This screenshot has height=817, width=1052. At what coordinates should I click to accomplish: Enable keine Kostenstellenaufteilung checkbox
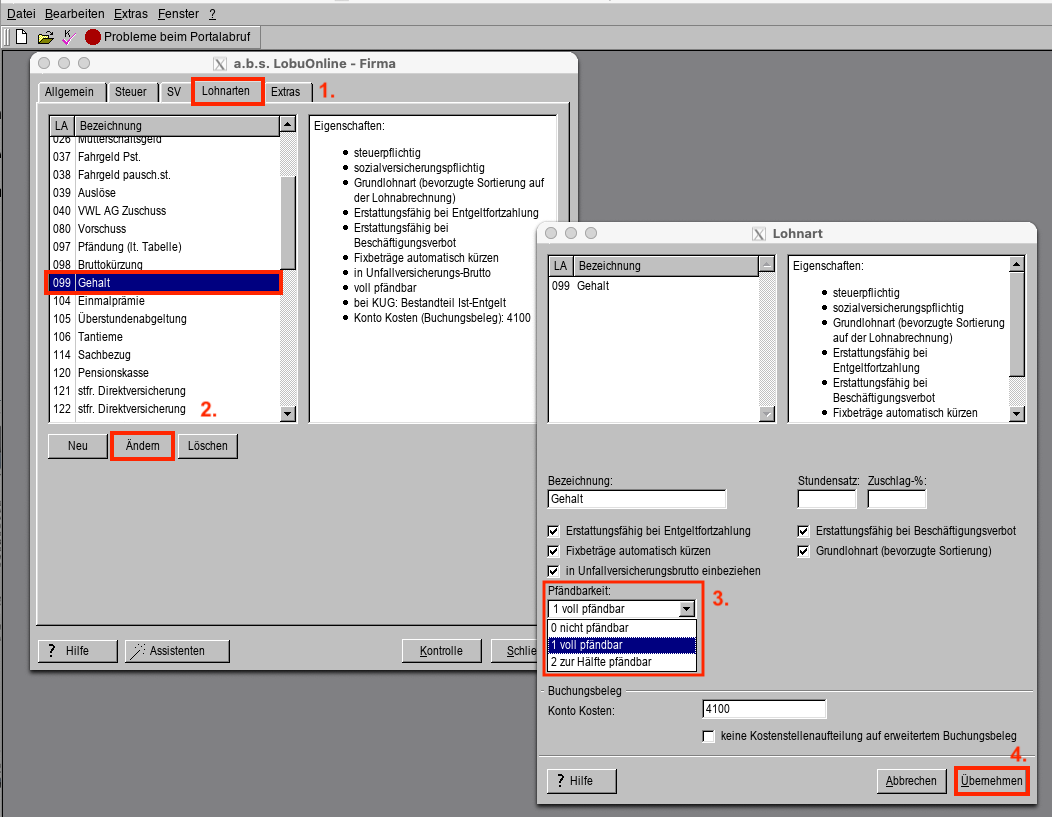tap(709, 737)
